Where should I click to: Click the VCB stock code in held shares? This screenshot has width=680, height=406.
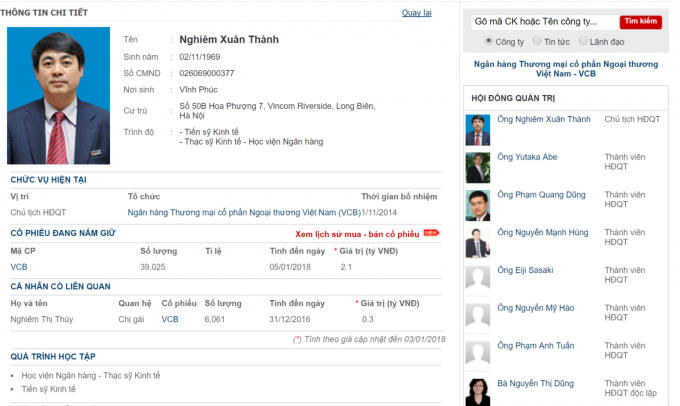(19, 267)
